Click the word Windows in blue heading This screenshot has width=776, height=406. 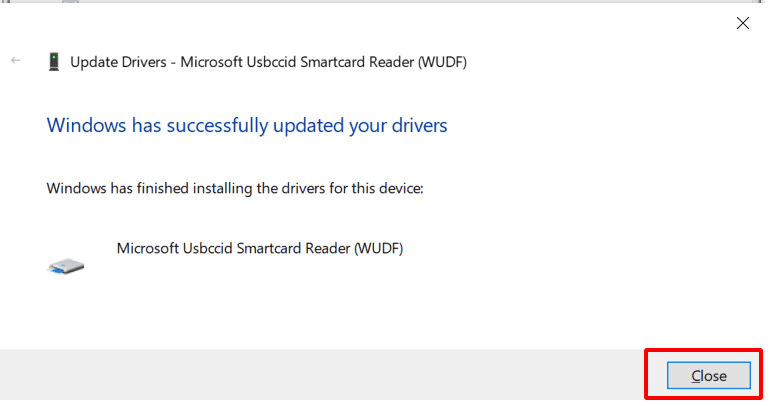[87, 125]
